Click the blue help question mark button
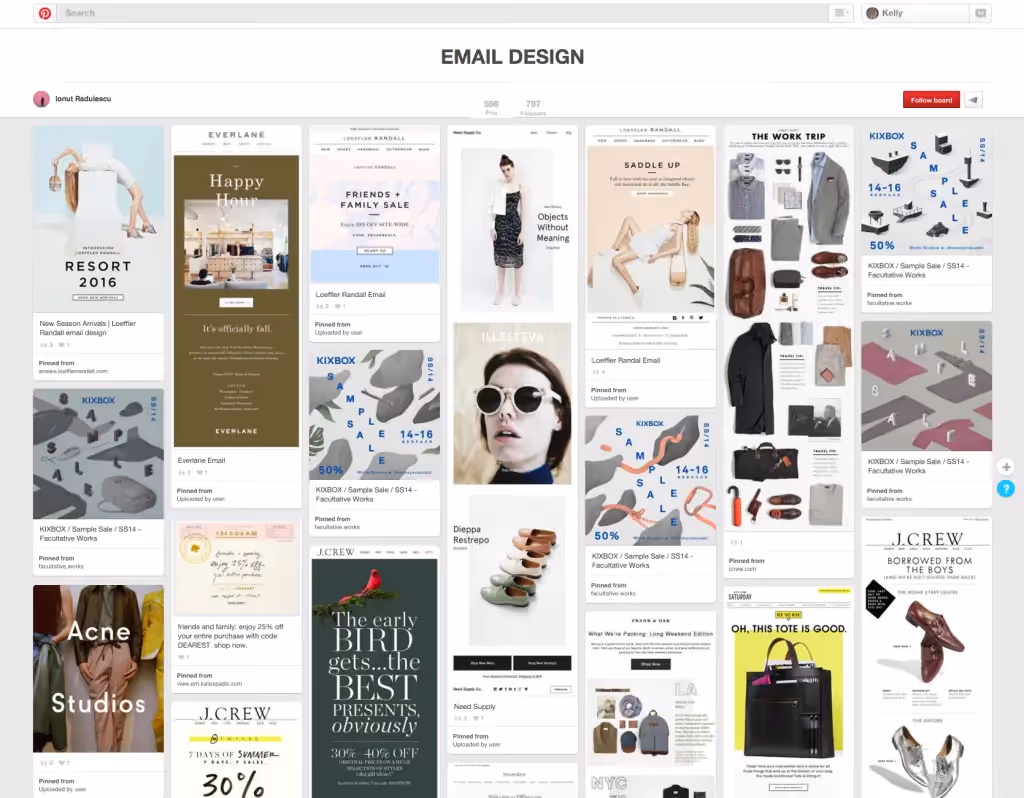1024x798 pixels. click(x=1006, y=488)
